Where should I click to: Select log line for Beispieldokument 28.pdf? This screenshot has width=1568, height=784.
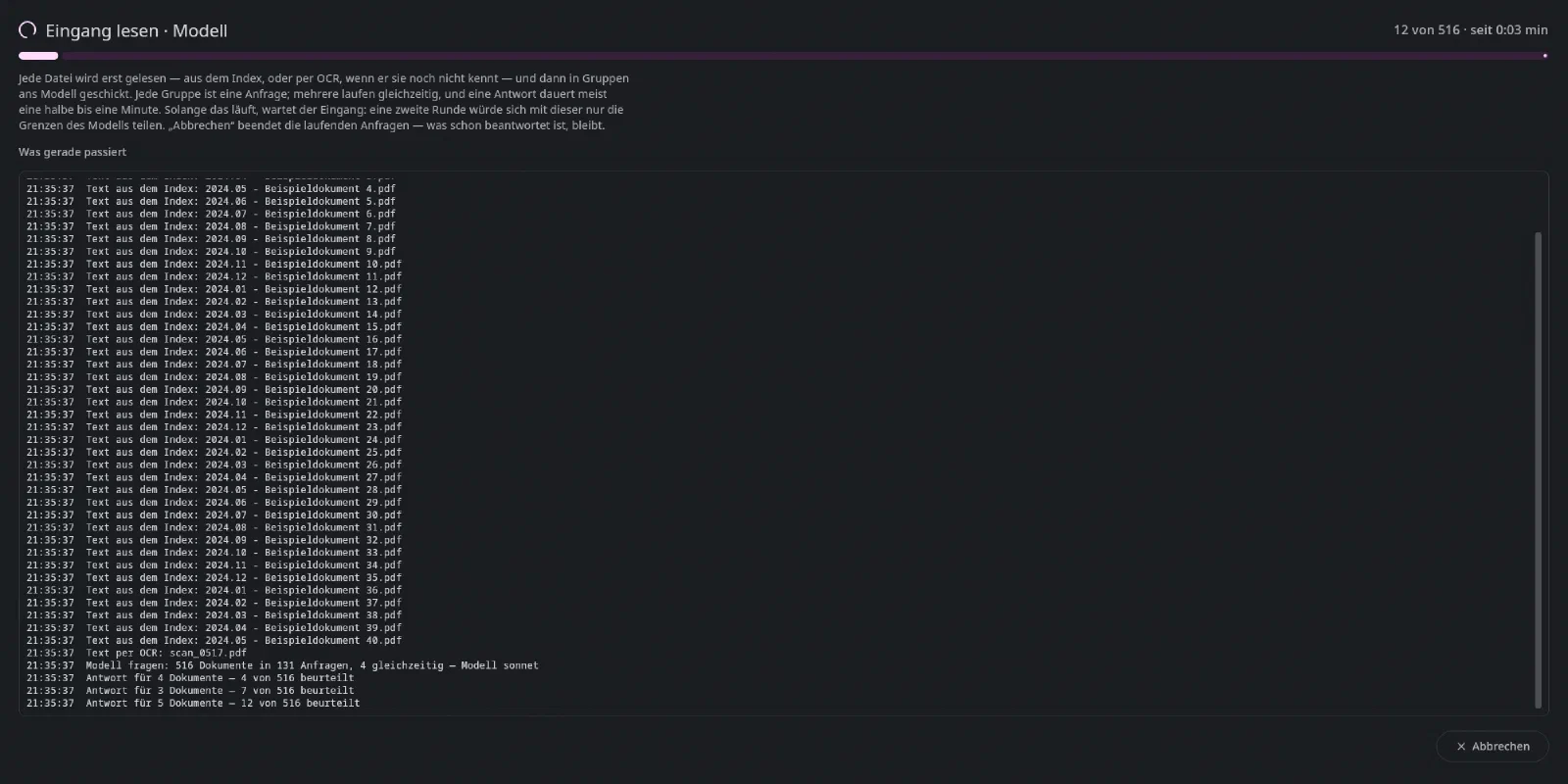[x=214, y=490]
